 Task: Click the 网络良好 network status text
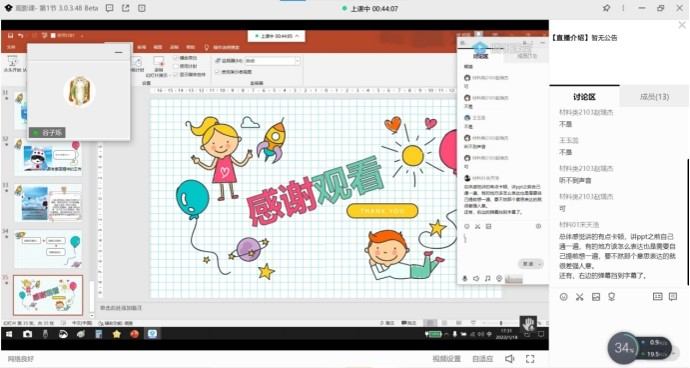[x=21, y=359]
